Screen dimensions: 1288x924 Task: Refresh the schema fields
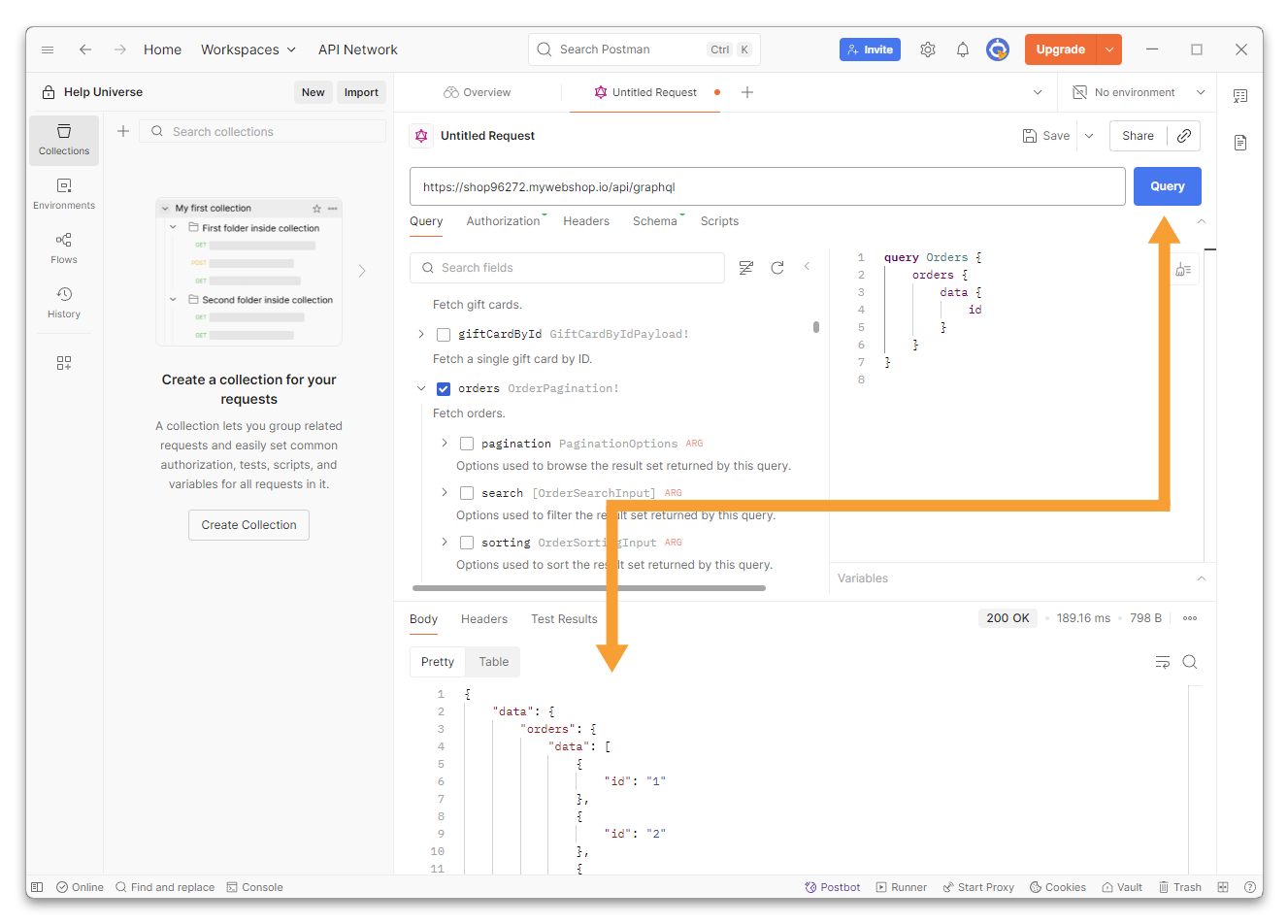click(777, 268)
